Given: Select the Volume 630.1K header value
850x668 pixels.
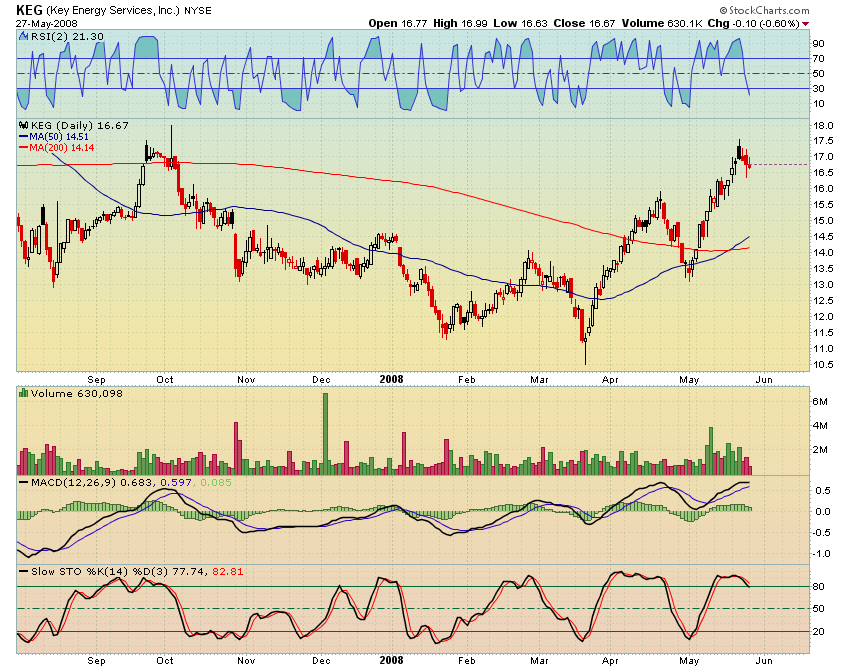Looking at the screenshot, I should point(662,23).
